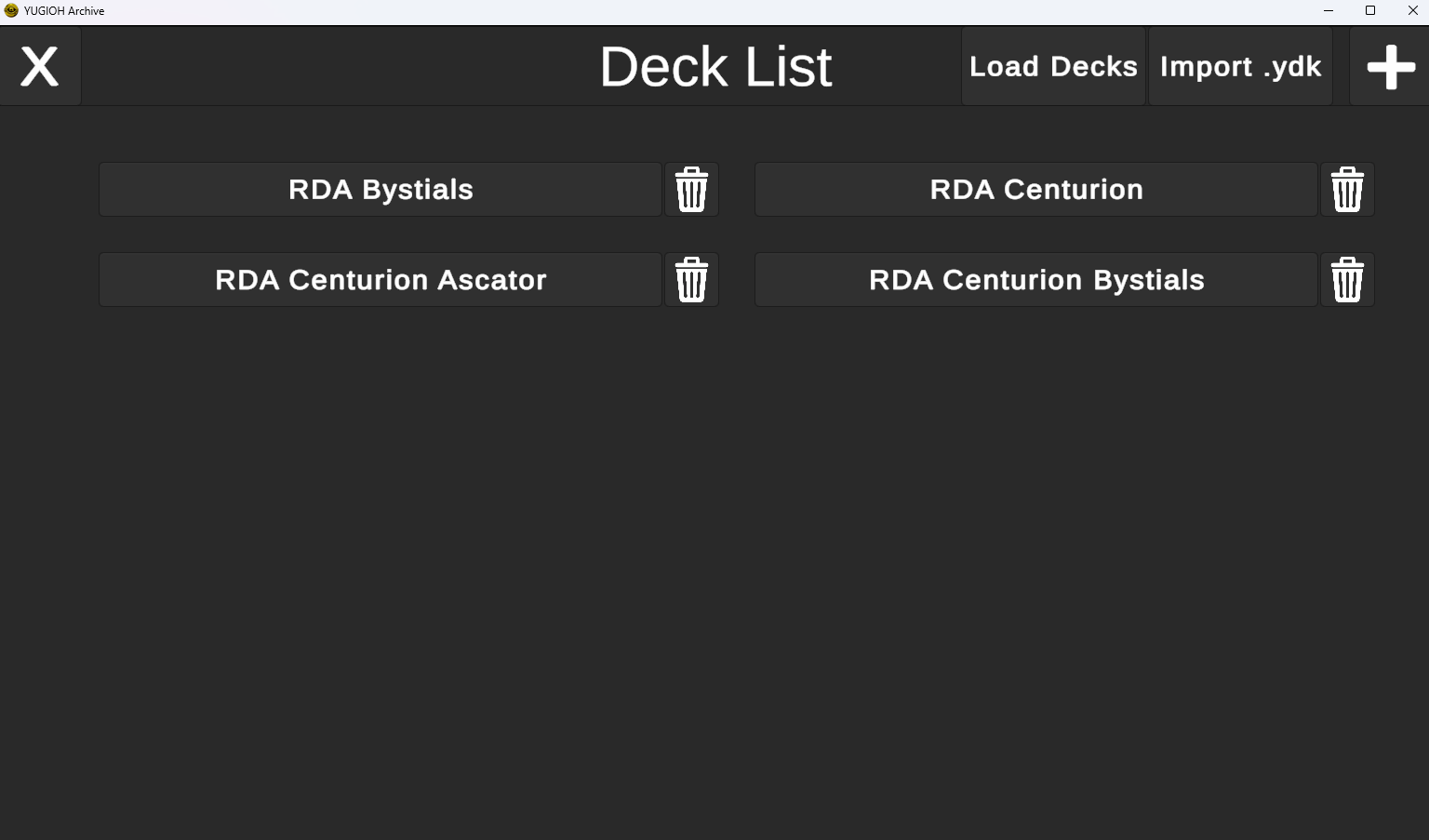Minimize the YUGIOH Archive window
The width and height of the screenshot is (1429, 840).
(x=1329, y=11)
